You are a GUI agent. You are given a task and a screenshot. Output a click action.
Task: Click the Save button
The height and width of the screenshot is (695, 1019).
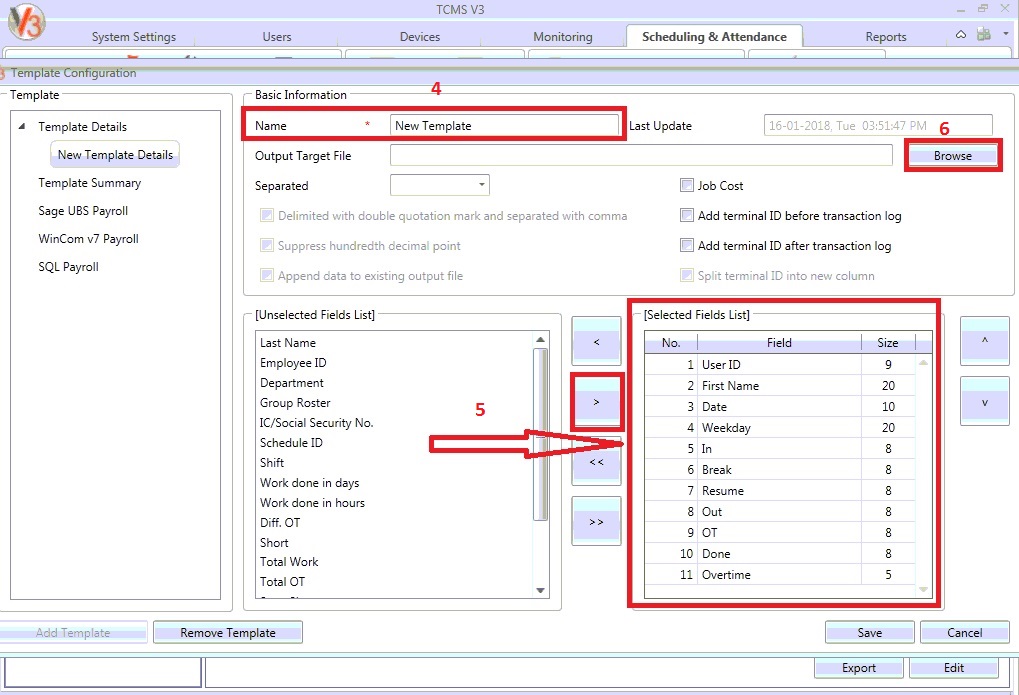[869, 632]
